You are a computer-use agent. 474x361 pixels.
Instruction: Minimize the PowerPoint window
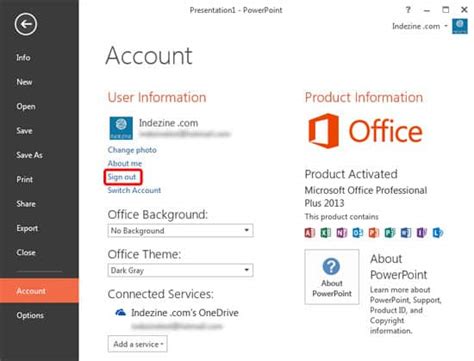(427, 10)
